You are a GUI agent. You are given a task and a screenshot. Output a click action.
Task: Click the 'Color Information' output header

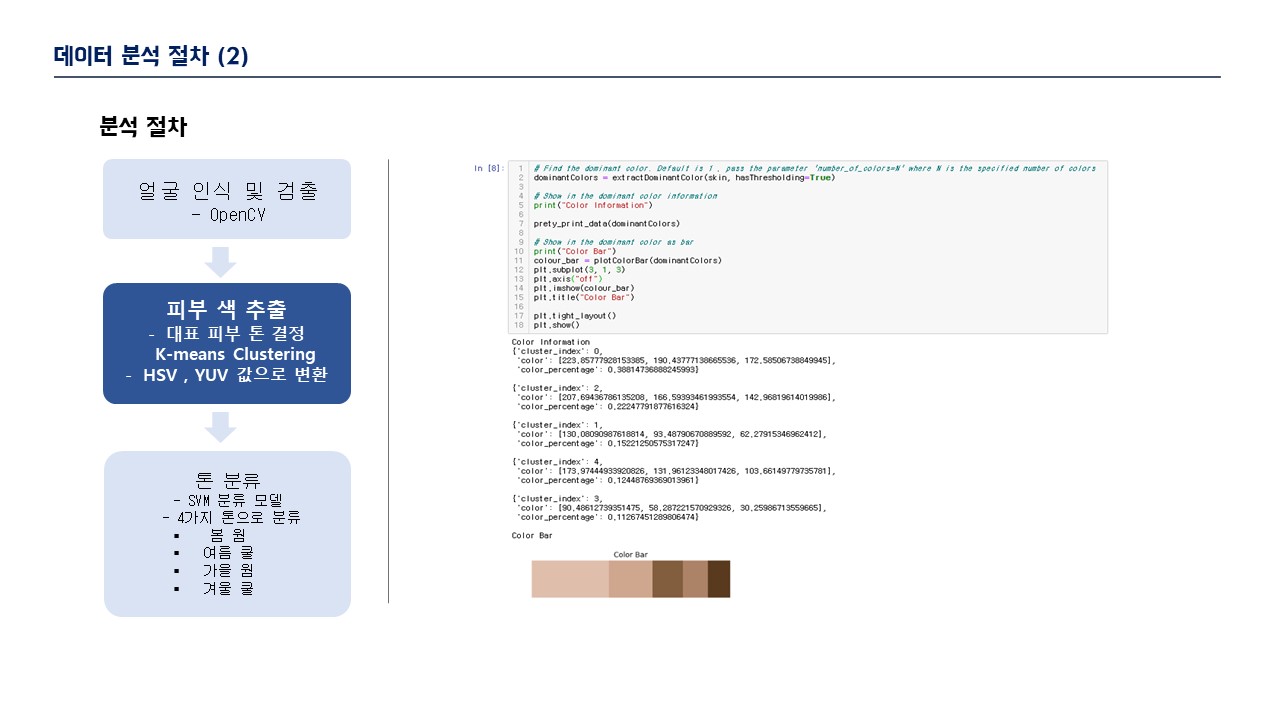pyautogui.click(x=551, y=342)
